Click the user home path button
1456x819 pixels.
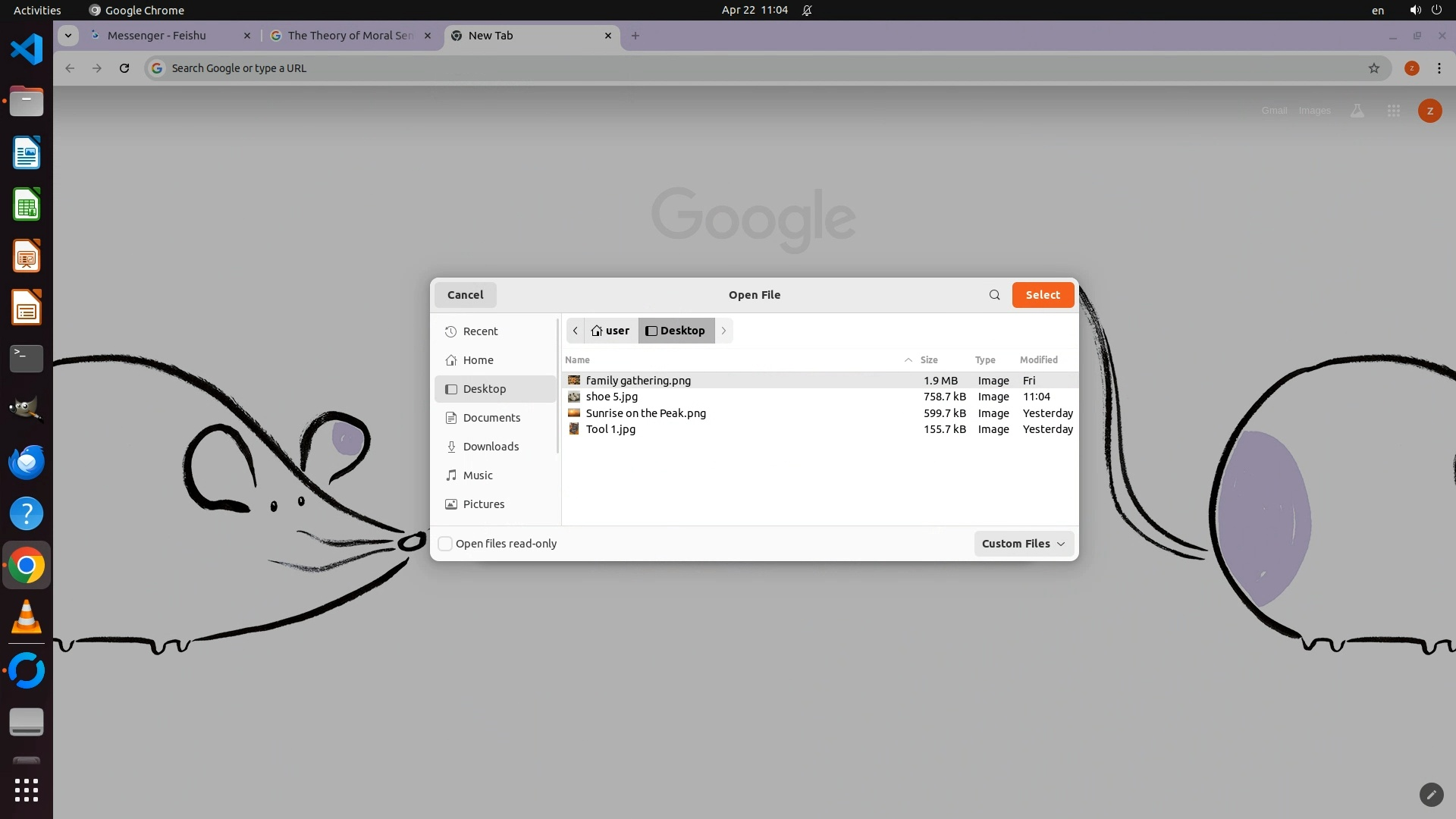pyautogui.click(x=610, y=331)
